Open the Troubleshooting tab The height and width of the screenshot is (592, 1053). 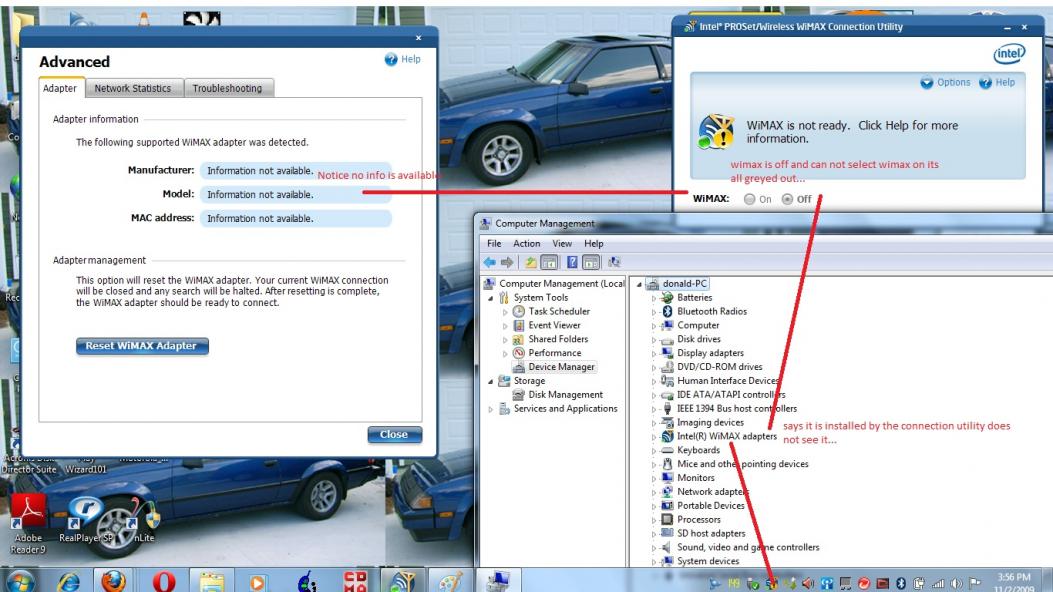click(x=227, y=88)
